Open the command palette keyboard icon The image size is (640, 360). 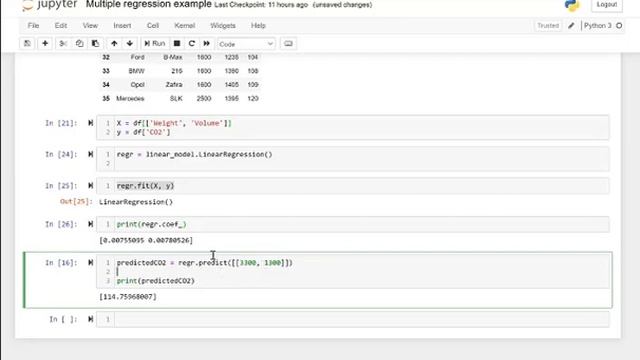point(288,44)
